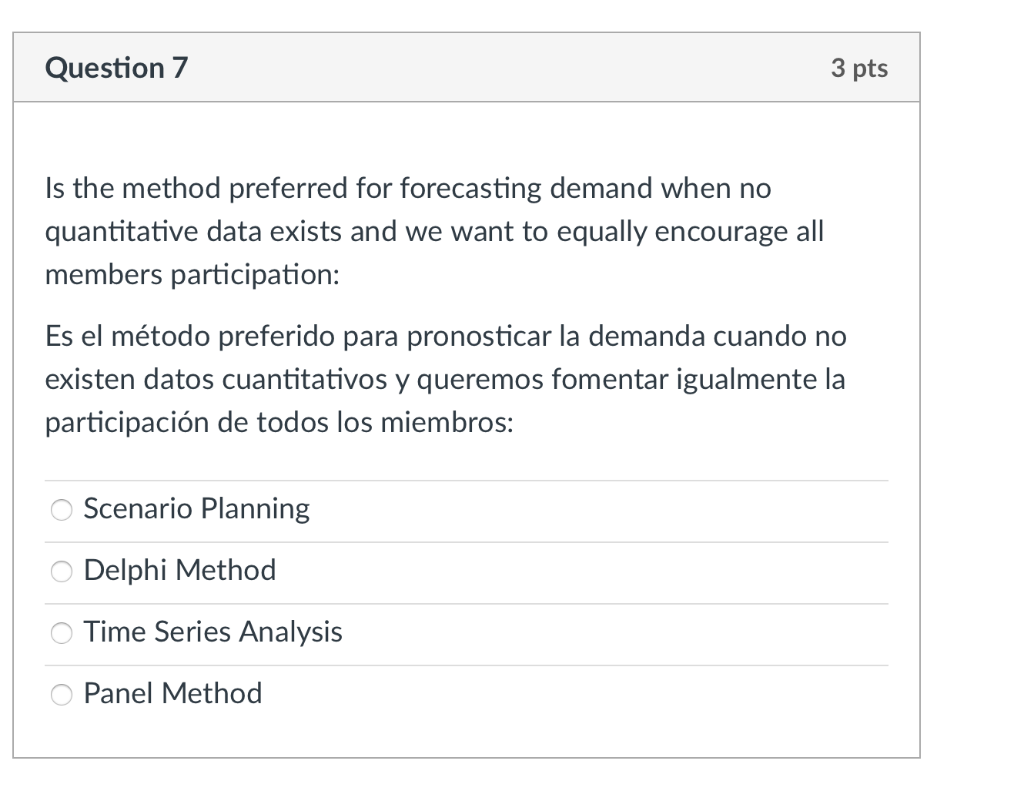1024x801 pixels.
Task: Click the Time Series Analysis answer label
Action: [212, 633]
